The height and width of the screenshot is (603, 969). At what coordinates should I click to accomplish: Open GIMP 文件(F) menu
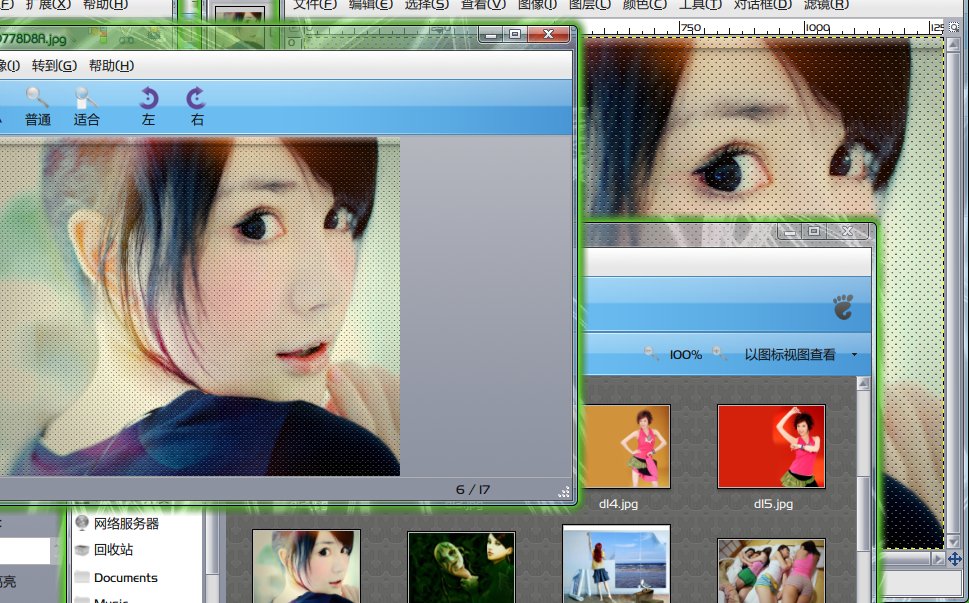tap(315, 4)
